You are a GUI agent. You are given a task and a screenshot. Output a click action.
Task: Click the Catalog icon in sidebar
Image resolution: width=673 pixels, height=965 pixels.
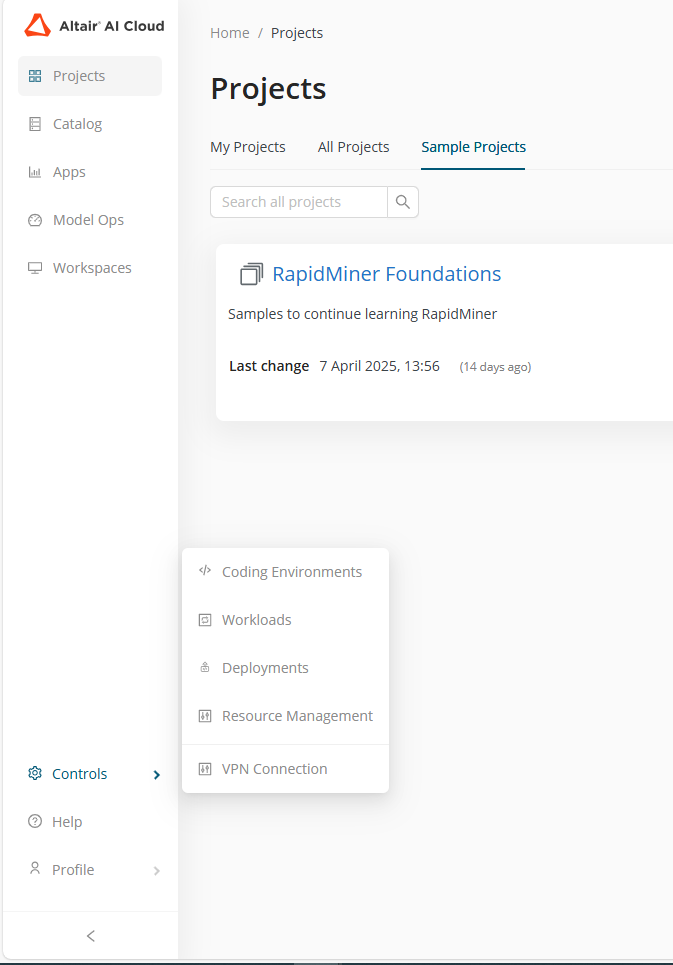pyautogui.click(x=35, y=124)
